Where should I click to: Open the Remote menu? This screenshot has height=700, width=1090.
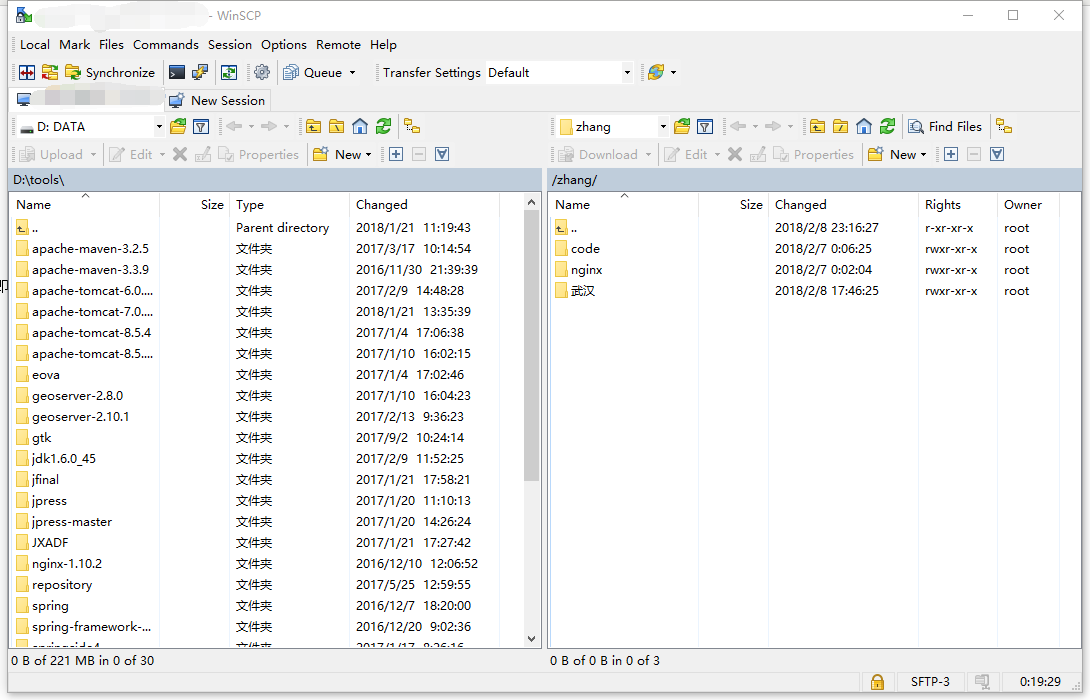(339, 44)
